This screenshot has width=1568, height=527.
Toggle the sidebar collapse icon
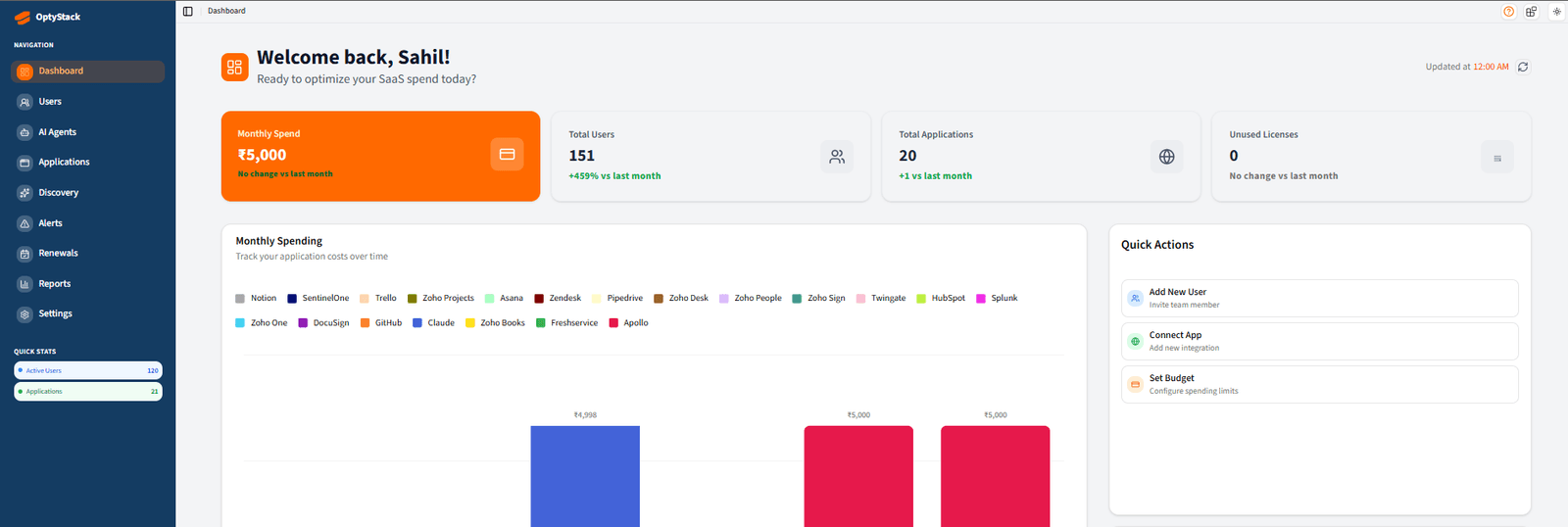188,11
